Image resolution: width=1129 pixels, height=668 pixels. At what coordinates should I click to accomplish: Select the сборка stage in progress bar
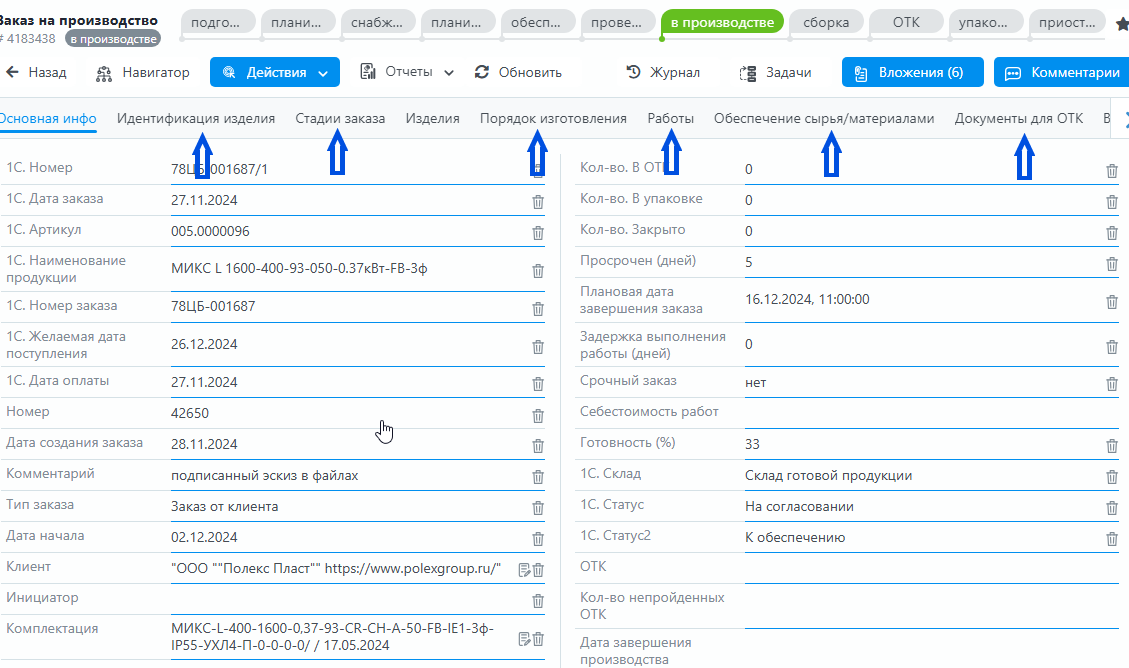826,23
